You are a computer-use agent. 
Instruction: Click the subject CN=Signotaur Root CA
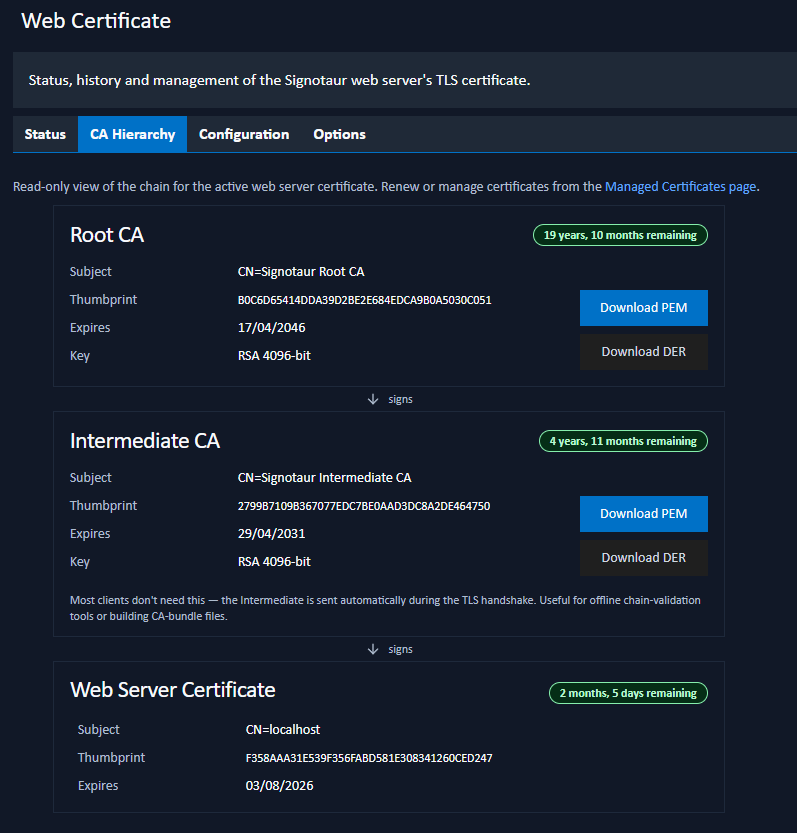point(301,271)
